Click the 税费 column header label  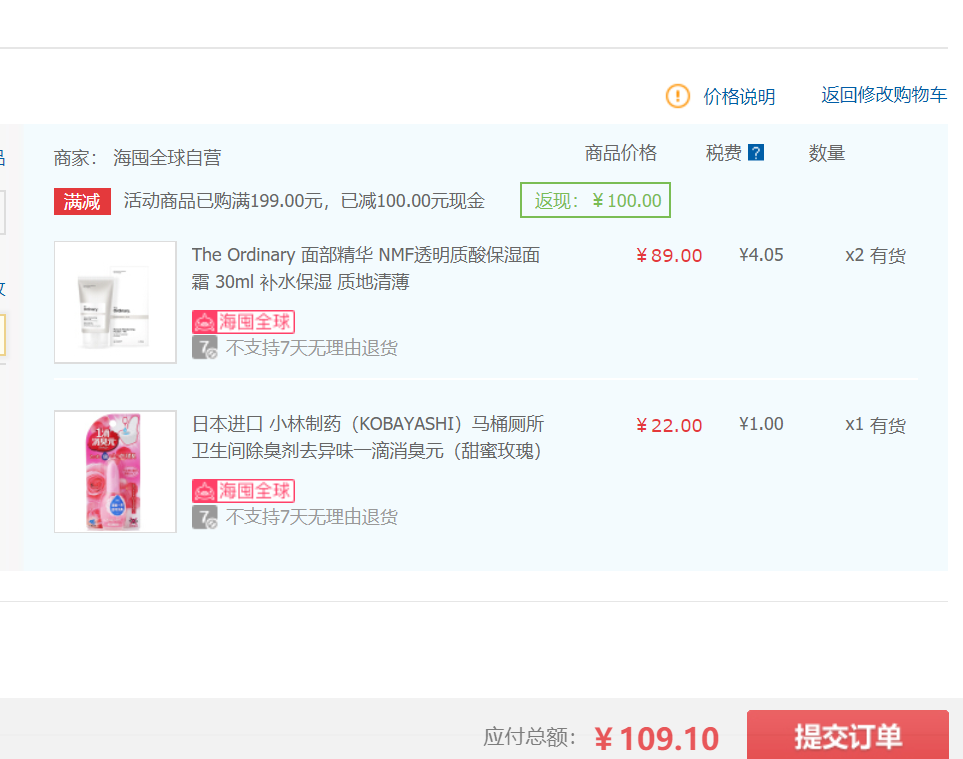[x=723, y=153]
